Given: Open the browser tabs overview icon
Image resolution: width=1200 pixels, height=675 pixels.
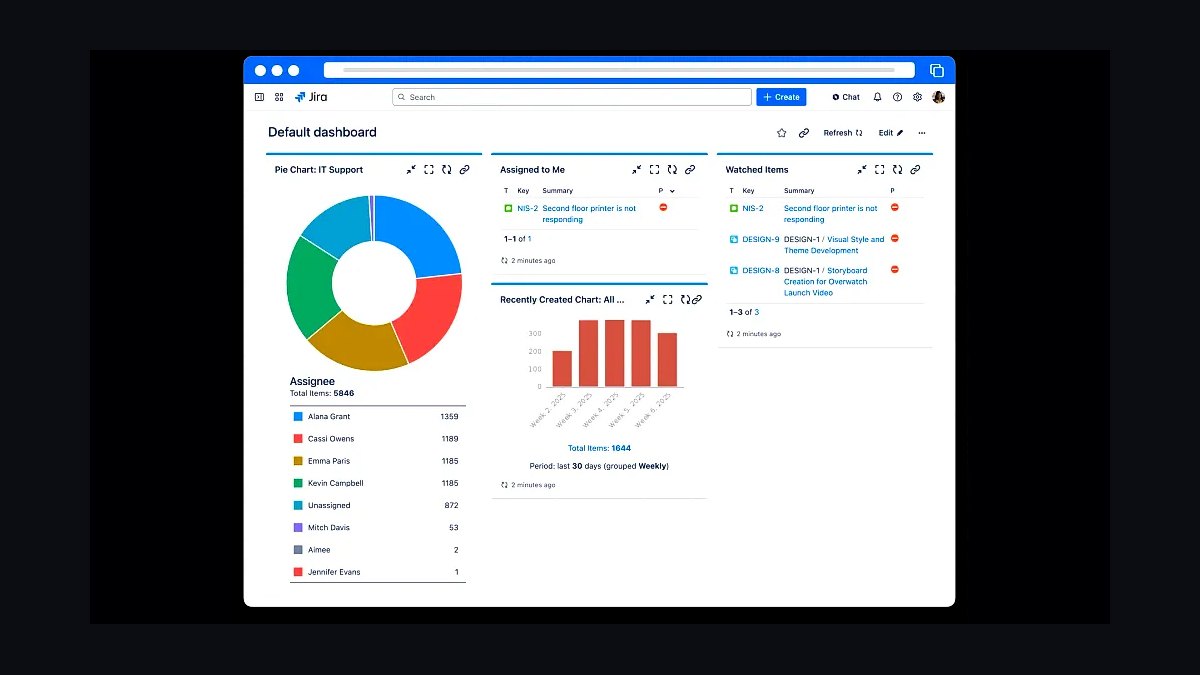Looking at the screenshot, I should pyautogui.click(x=937, y=70).
